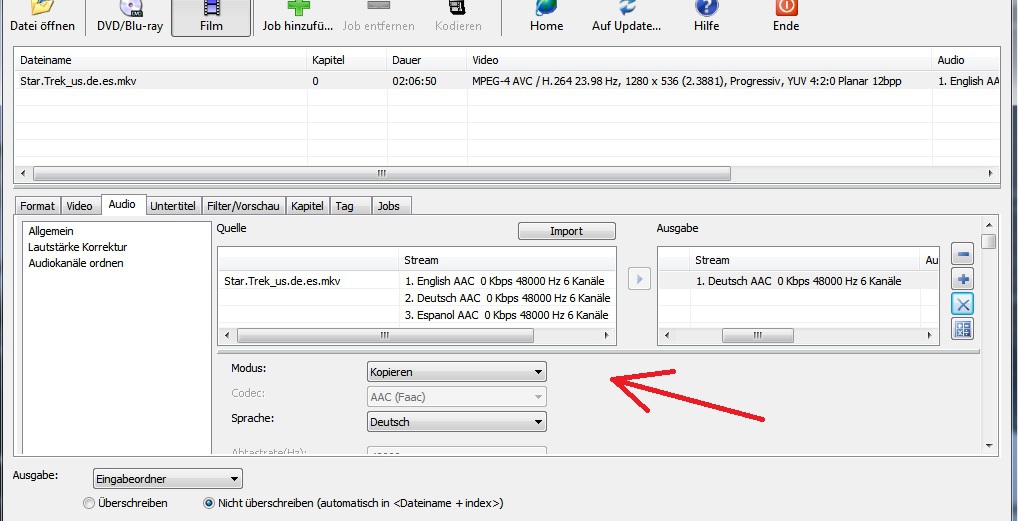This screenshot has height=521, width=1018.
Task: Select Nicht überschreiben radio option
Action: click(209, 503)
